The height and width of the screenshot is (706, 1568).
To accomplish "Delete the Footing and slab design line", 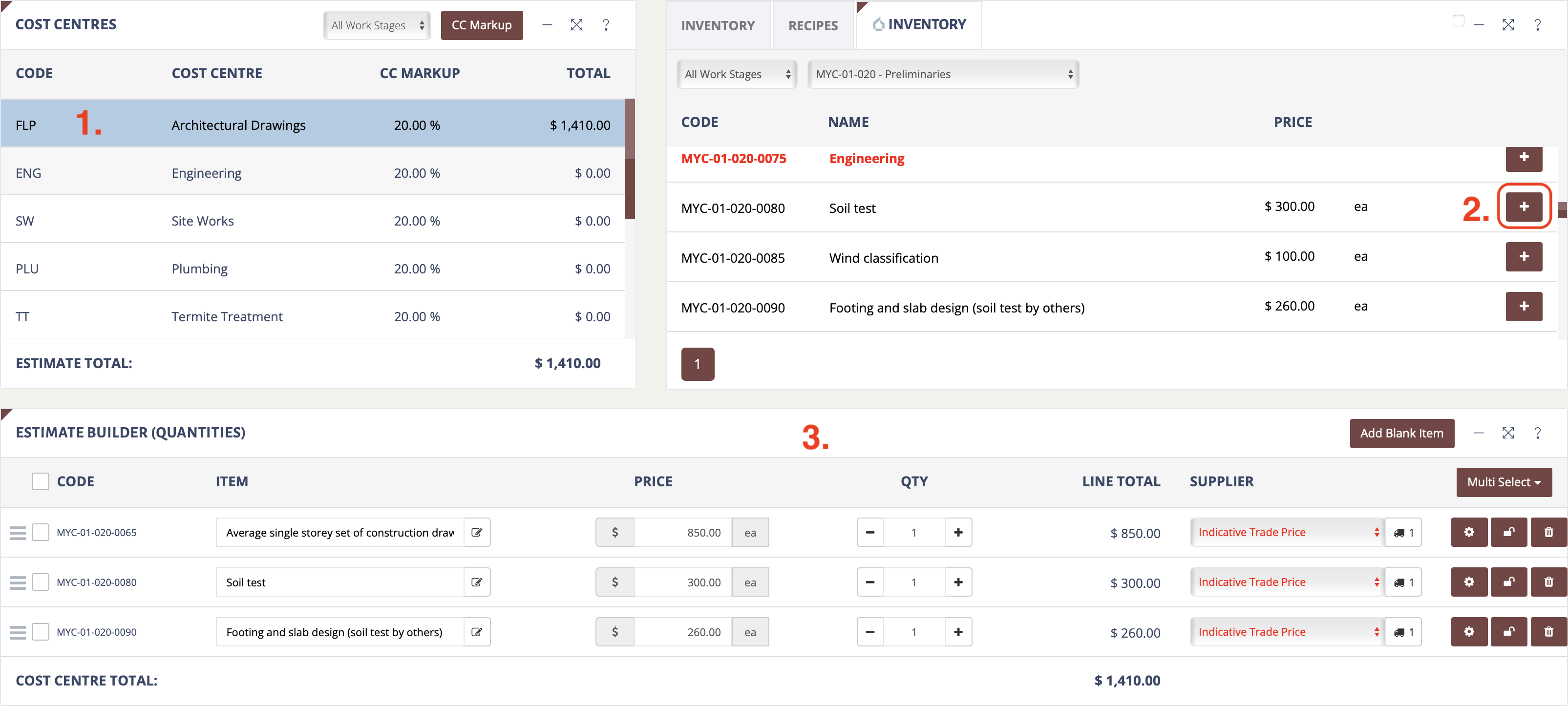I will click(1548, 632).
